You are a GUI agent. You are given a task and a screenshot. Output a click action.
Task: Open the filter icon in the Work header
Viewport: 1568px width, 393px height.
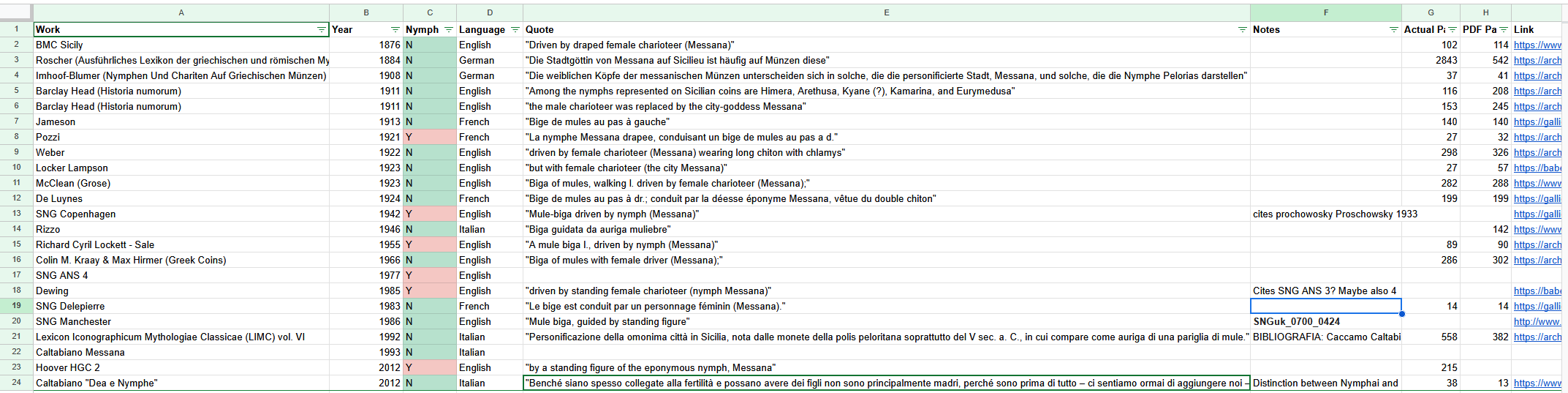(x=321, y=30)
